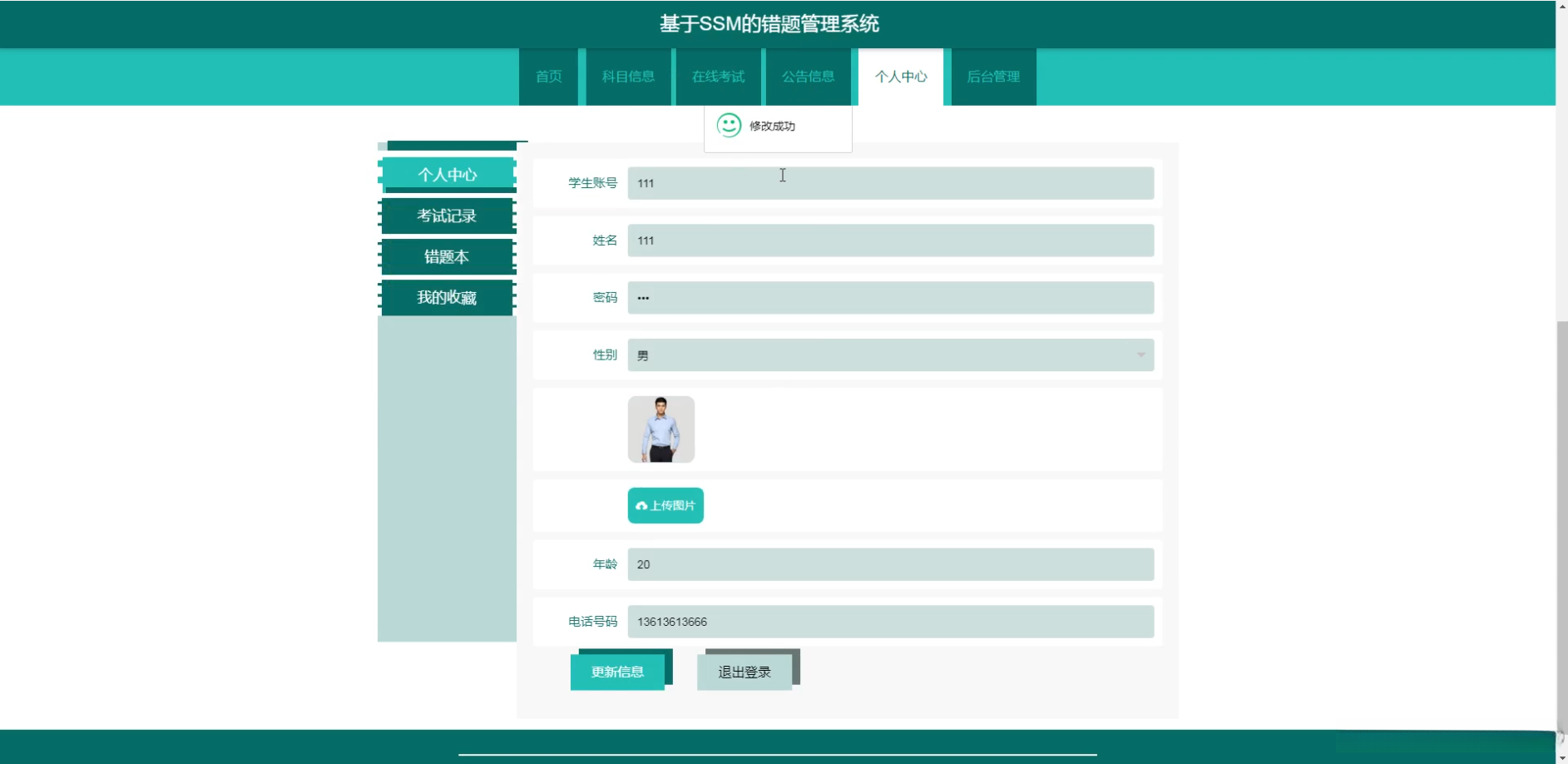Go to the 后台管理 tab

click(993, 77)
